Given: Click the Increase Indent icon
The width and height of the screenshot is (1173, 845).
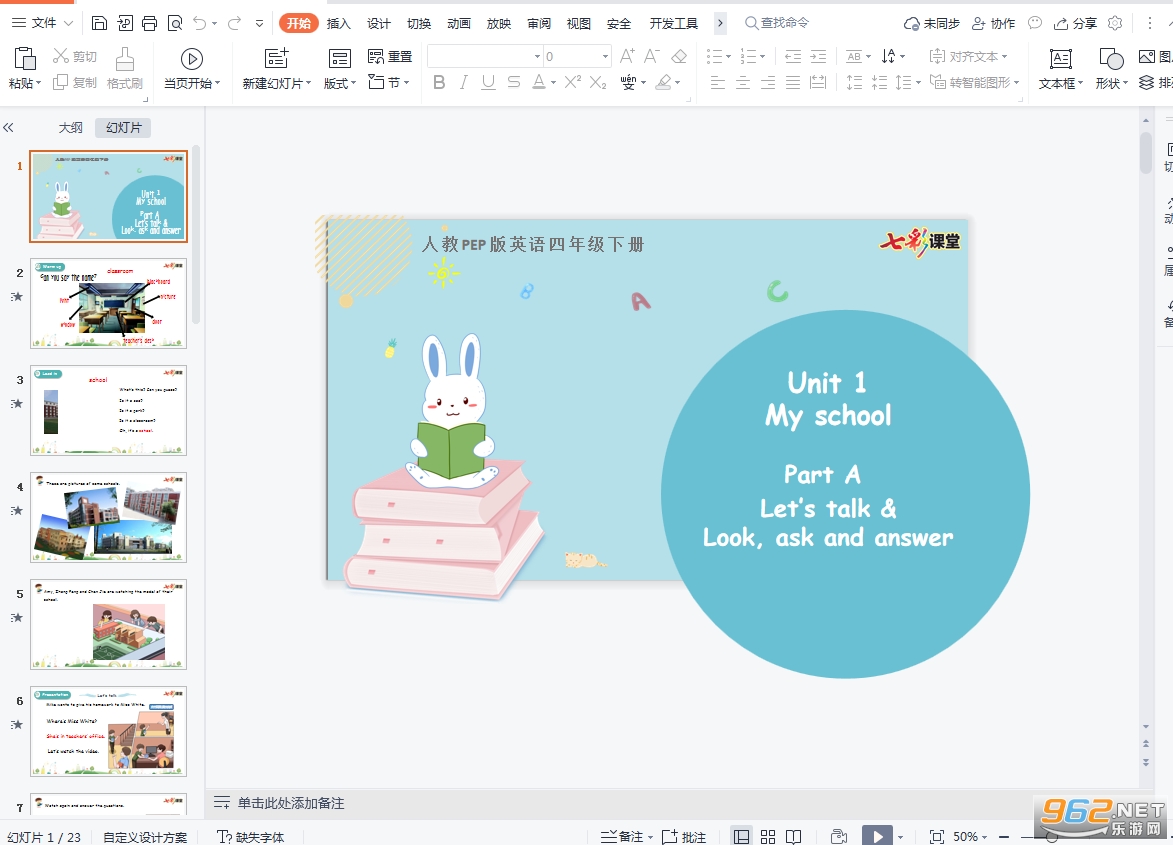Looking at the screenshot, I should [x=818, y=56].
